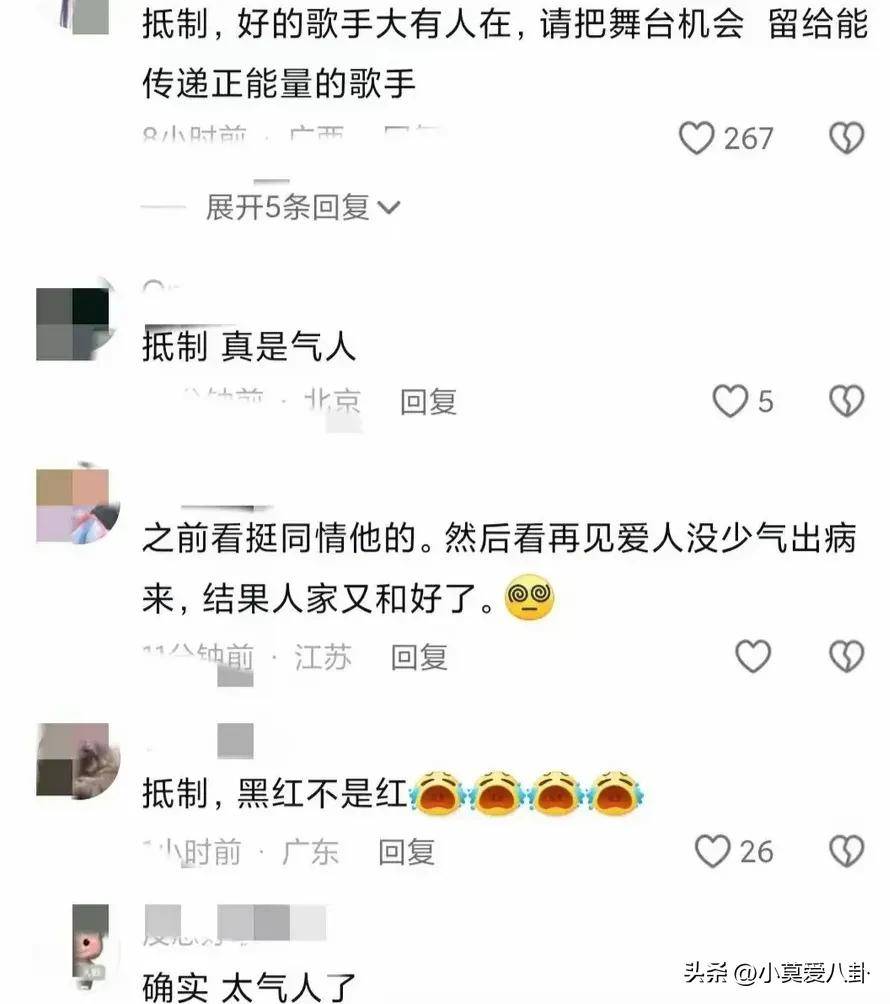Like the 抵制 真是气人 comment
Image resolution: width=890 pixels, height=1004 pixels.
(730, 401)
